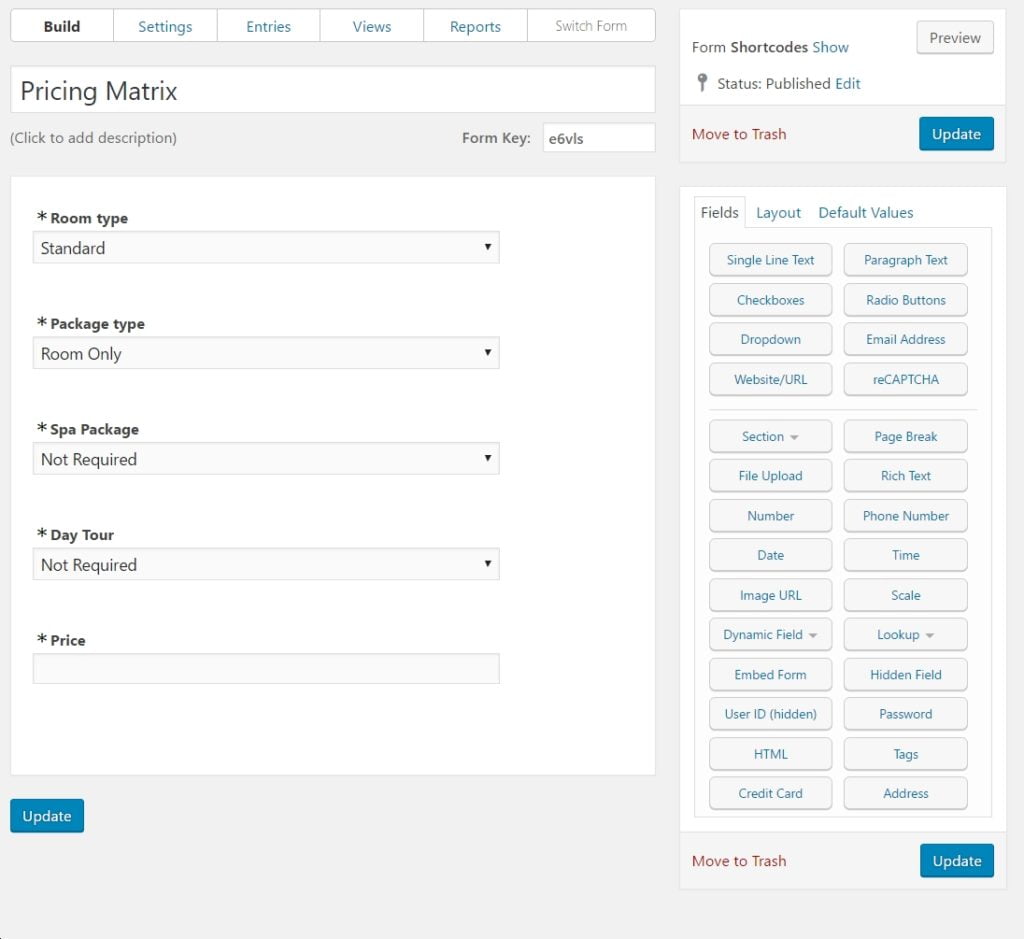Expand the Day Tour dropdown

(266, 565)
